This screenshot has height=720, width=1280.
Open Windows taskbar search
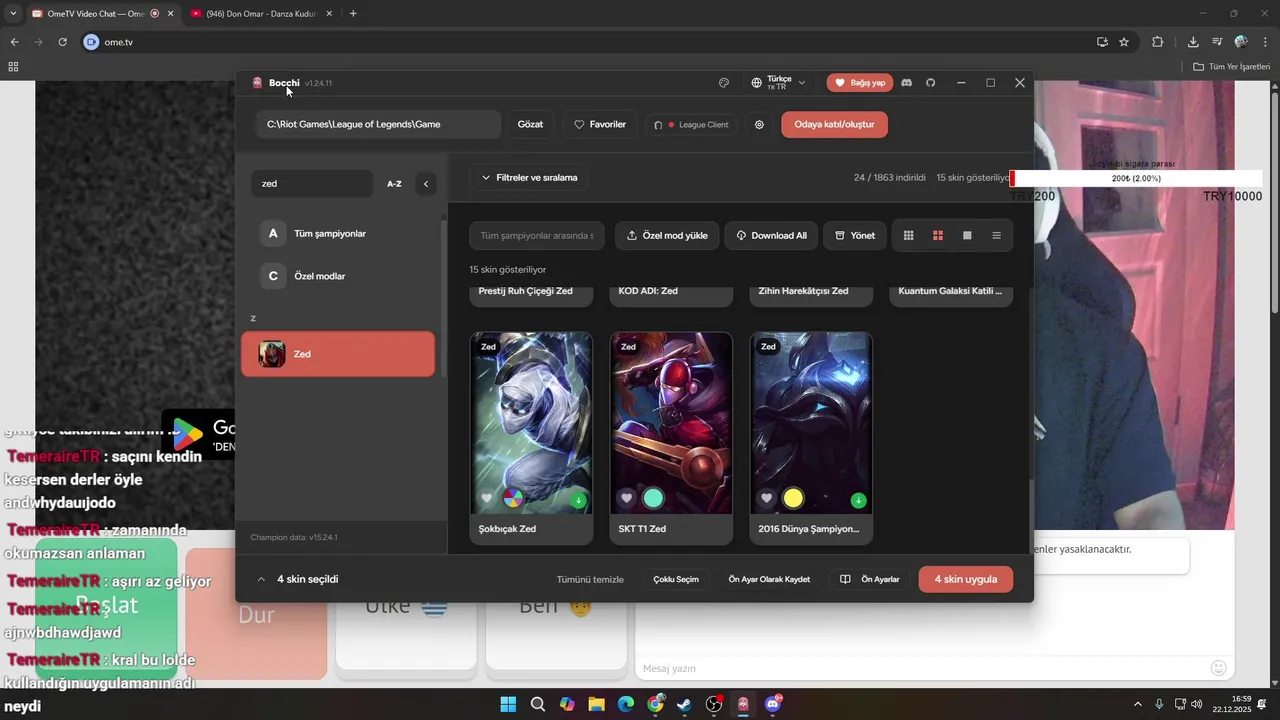pyautogui.click(x=538, y=704)
